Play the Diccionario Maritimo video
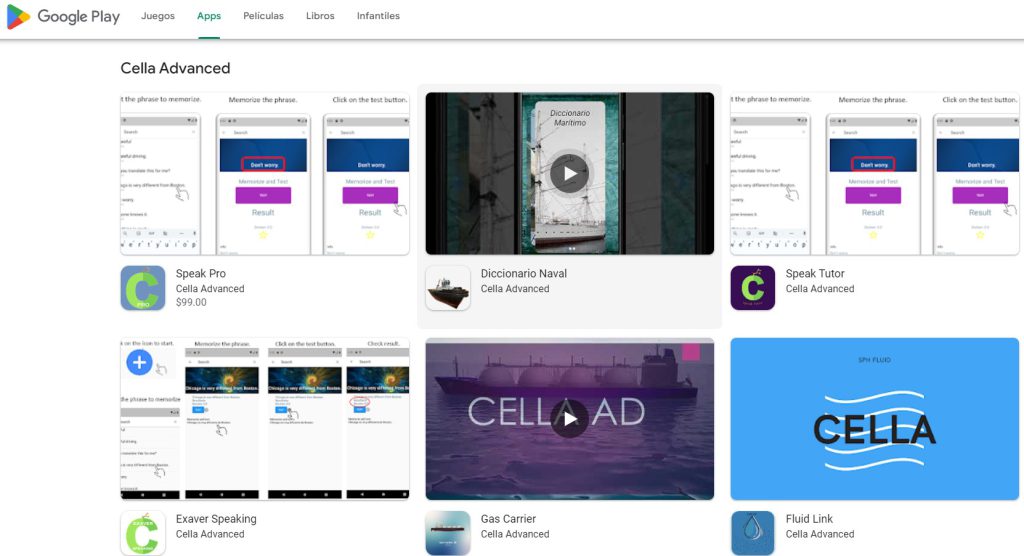 click(569, 173)
